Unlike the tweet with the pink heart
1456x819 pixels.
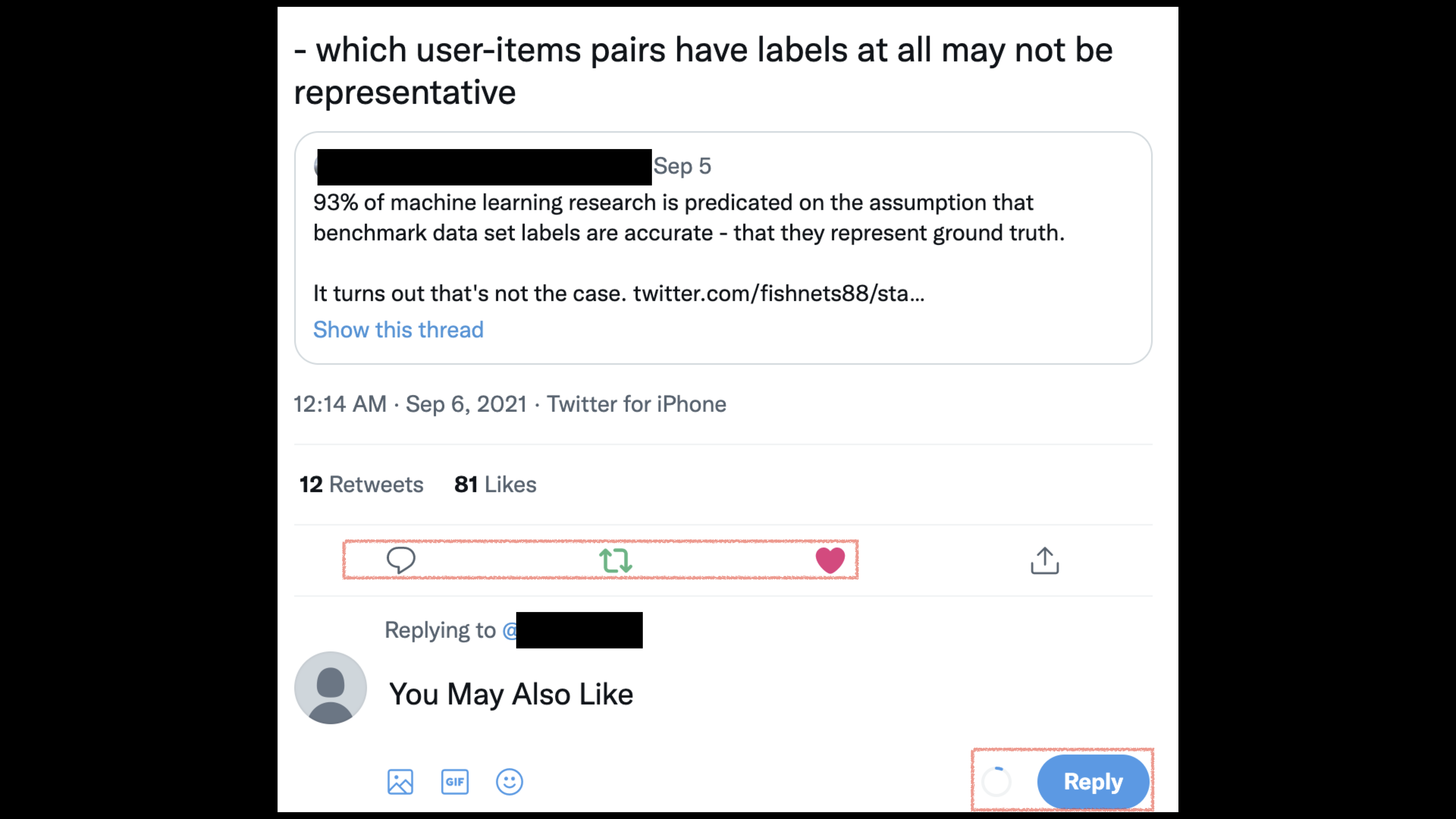(830, 560)
